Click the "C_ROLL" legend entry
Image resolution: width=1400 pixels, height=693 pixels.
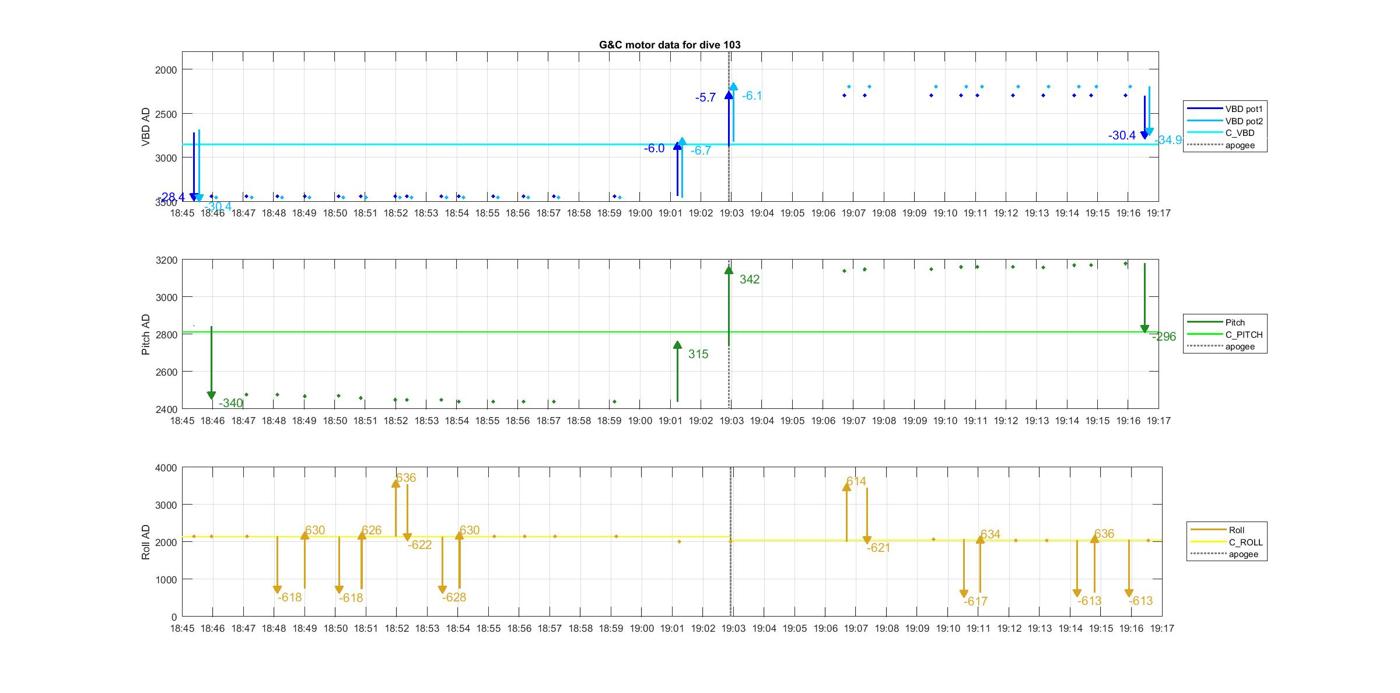tap(1227, 542)
